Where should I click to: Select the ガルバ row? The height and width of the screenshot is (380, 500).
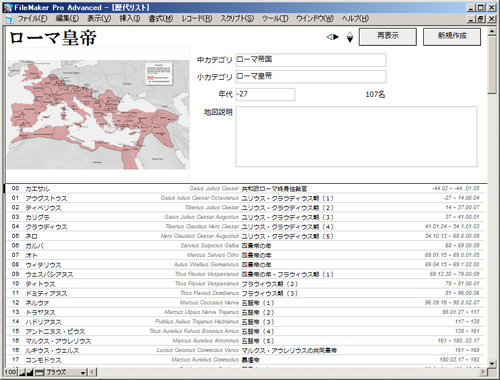tap(246, 246)
